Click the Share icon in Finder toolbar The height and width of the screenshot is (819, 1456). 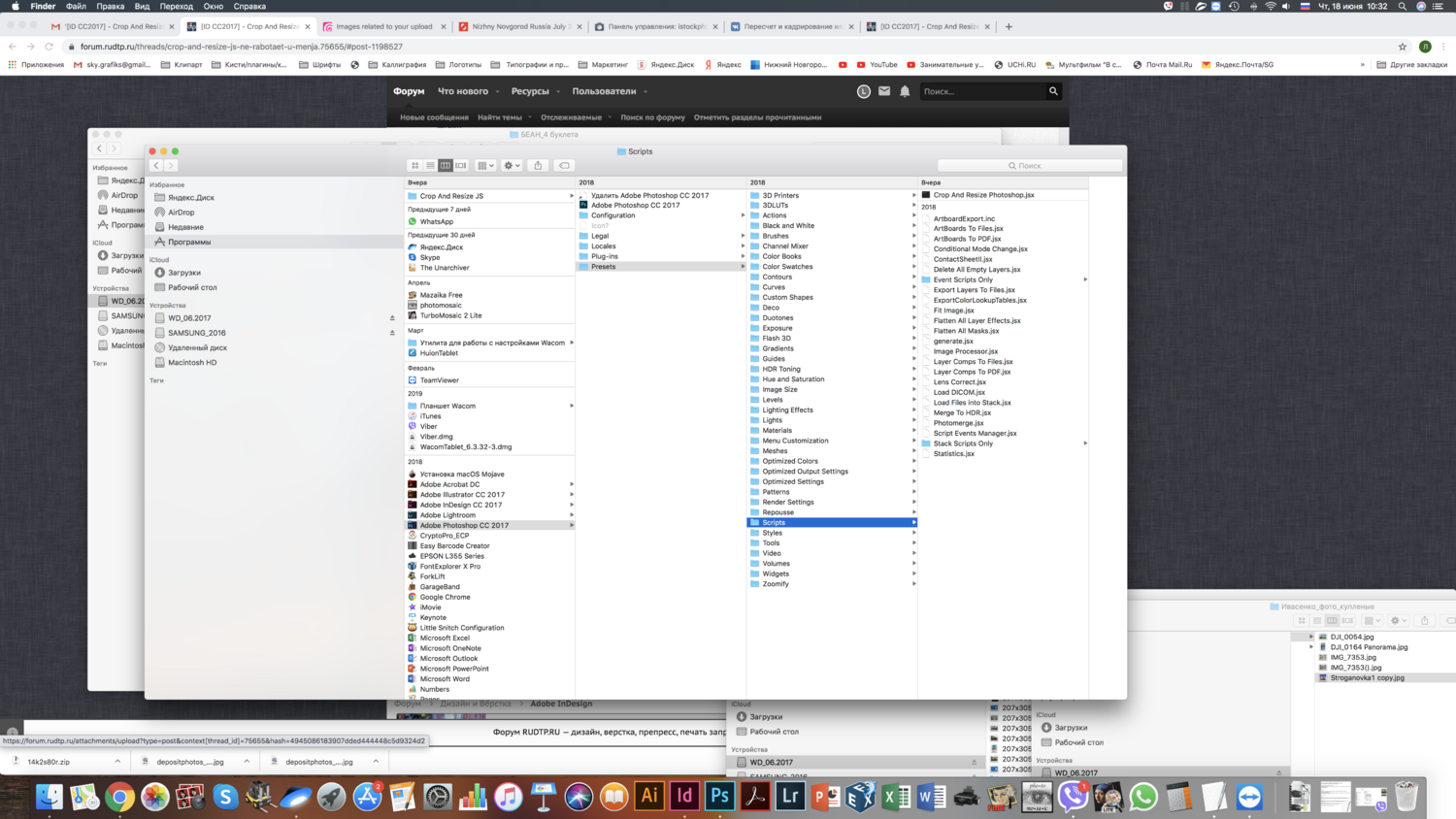point(538,165)
